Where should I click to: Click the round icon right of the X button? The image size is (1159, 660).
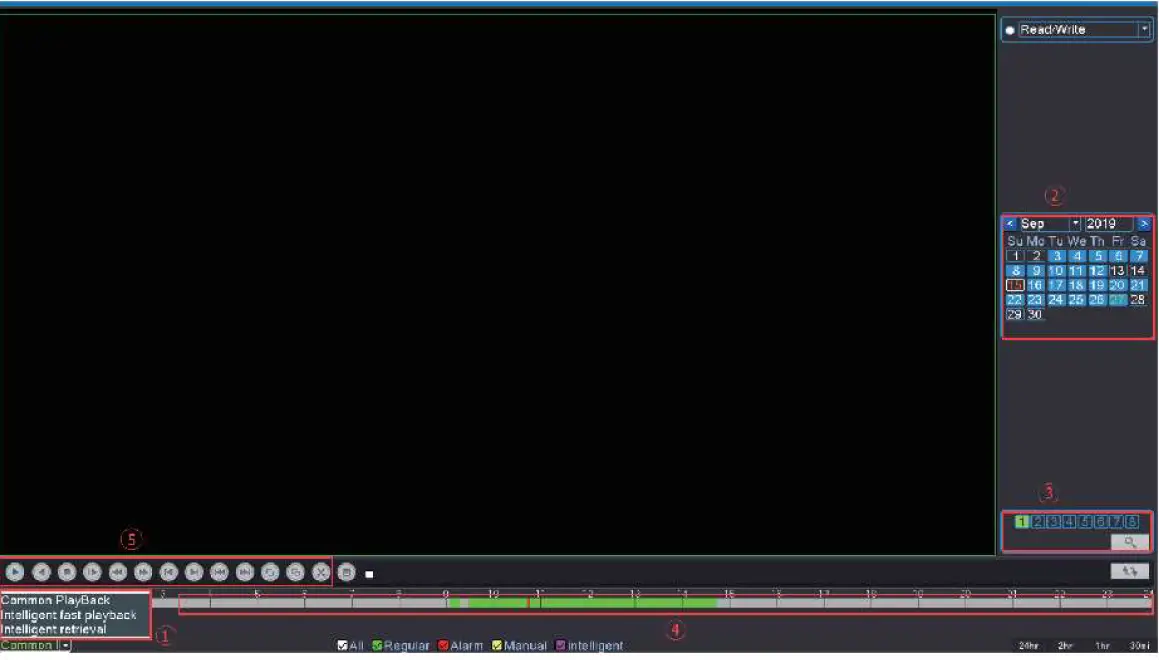pyautogui.click(x=347, y=572)
